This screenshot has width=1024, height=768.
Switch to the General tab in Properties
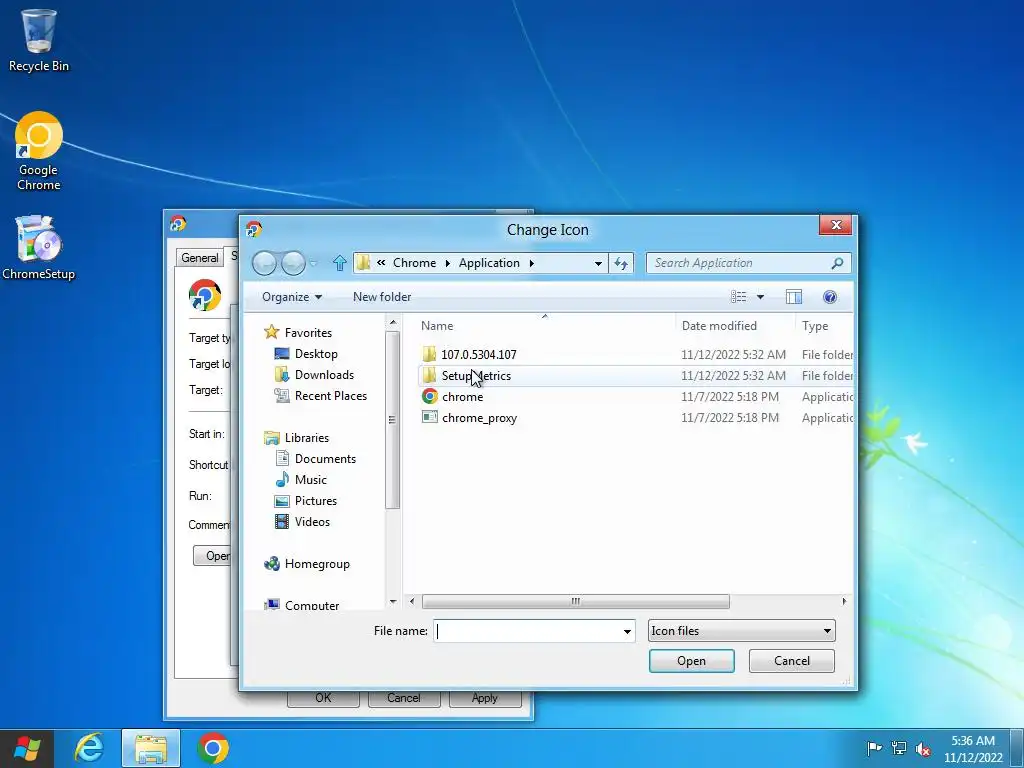click(x=199, y=258)
